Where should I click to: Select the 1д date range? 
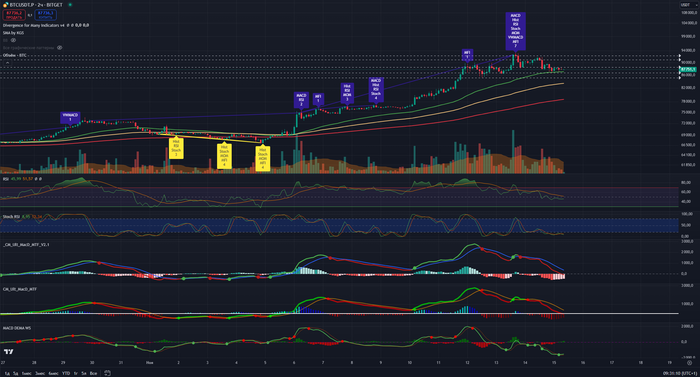tap(7, 373)
